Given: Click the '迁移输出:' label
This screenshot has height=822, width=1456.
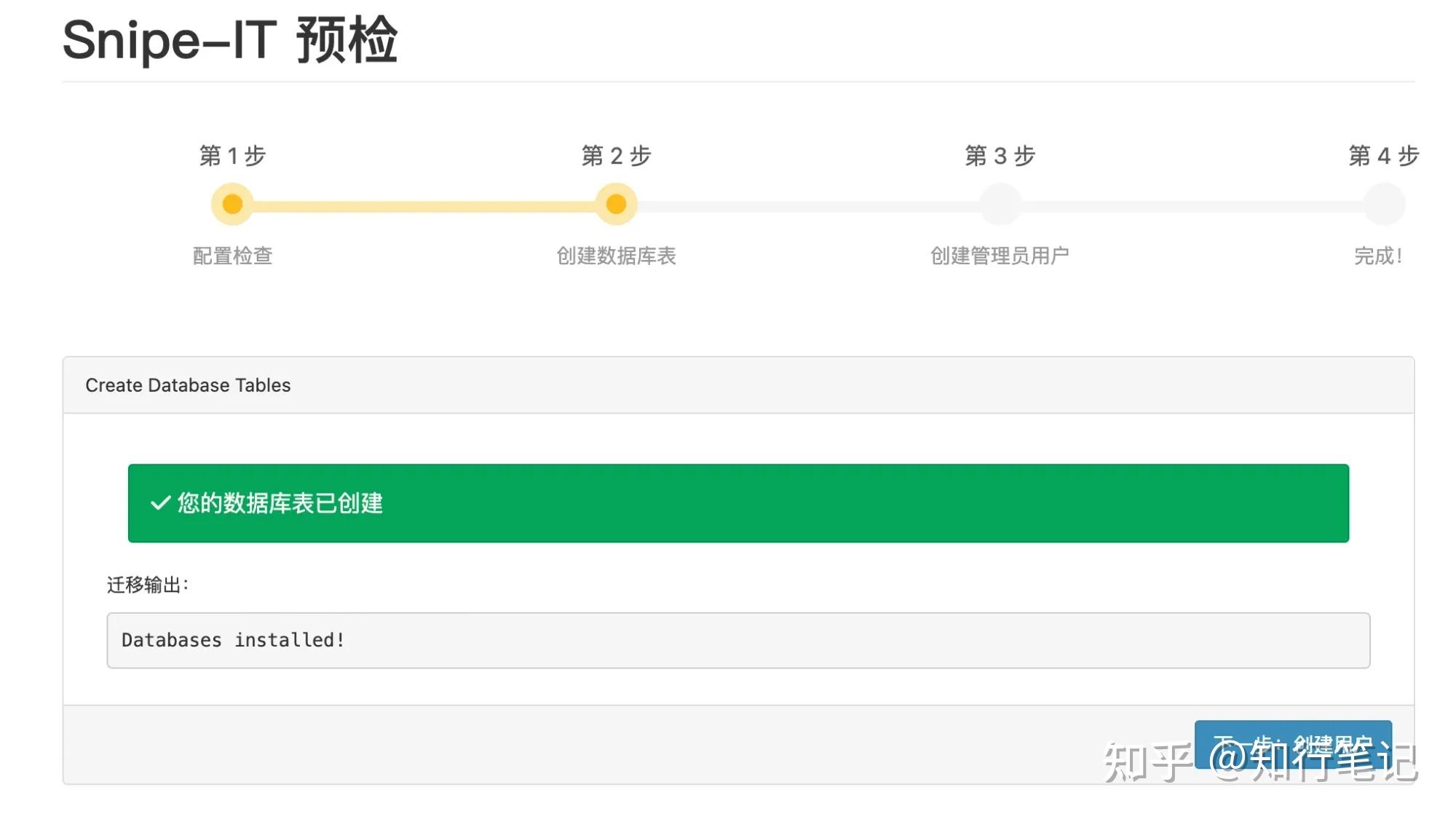Looking at the screenshot, I should 148,585.
